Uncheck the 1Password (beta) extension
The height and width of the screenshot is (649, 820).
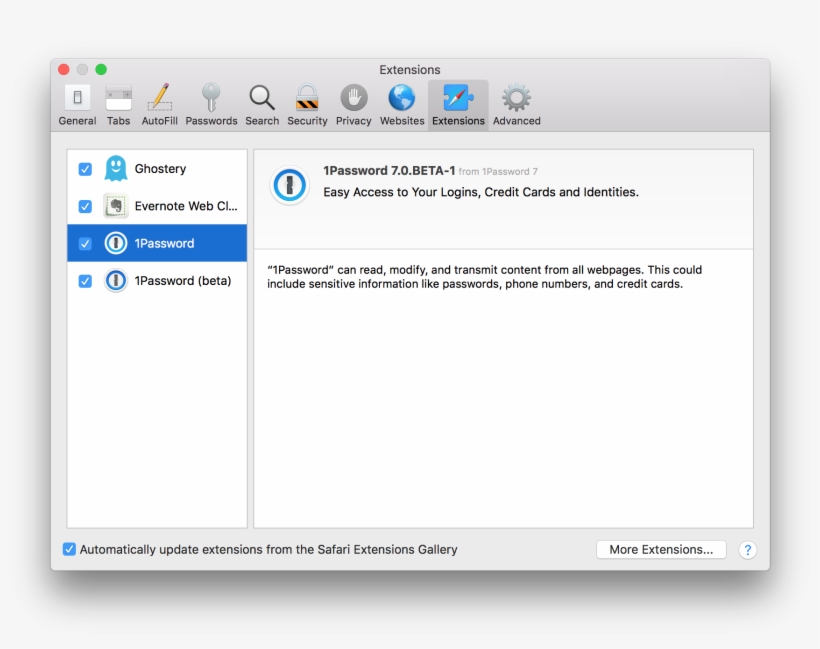tap(85, 281)
